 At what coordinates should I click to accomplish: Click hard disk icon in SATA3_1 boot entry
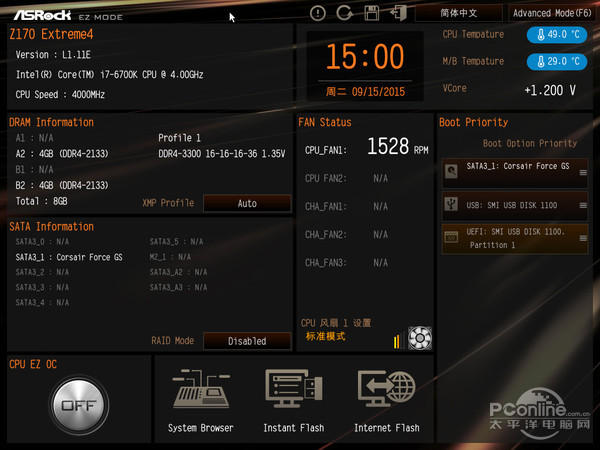[451, 171]
